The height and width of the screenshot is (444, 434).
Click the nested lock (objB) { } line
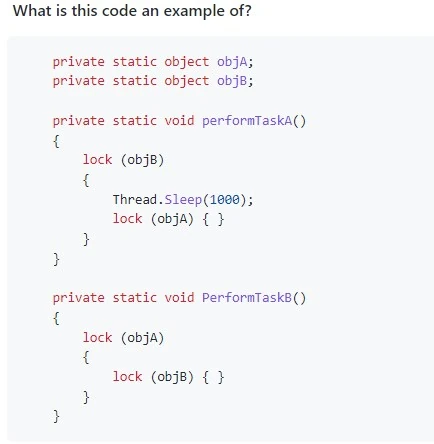[x=168, y=377]
